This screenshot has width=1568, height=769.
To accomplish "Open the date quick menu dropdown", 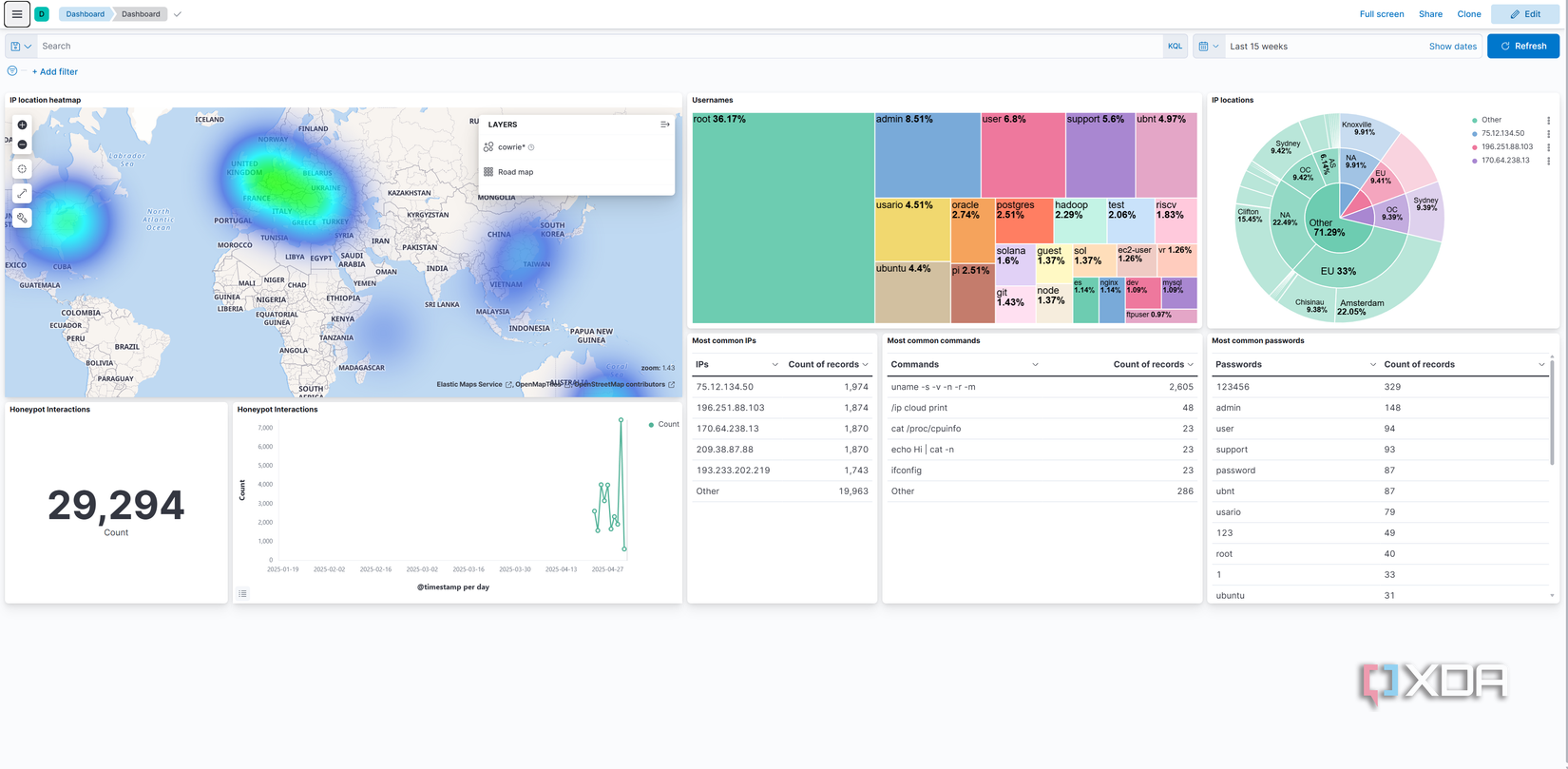I will pyautogui.click(x=1208, y=46).
